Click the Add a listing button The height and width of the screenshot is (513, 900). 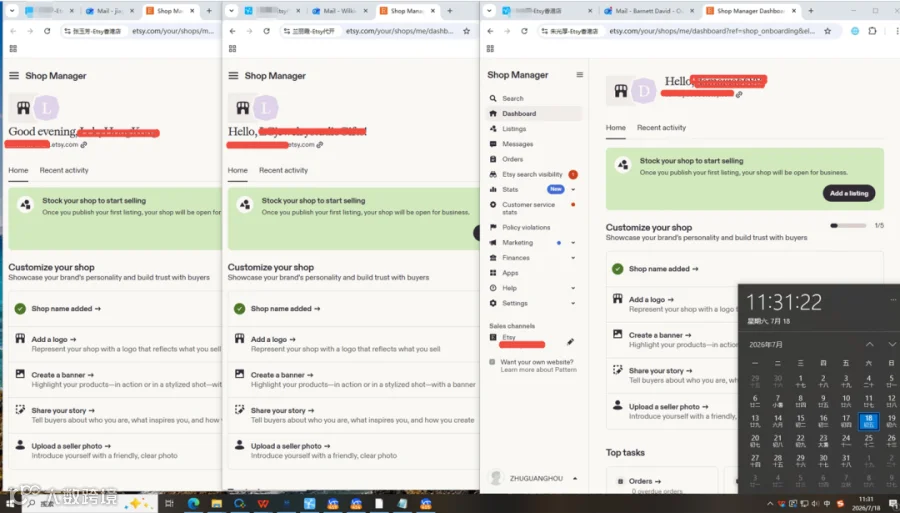849,193
